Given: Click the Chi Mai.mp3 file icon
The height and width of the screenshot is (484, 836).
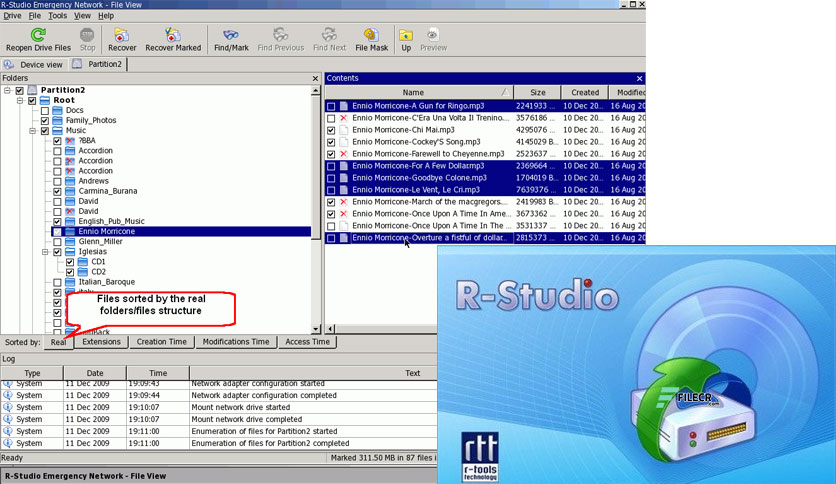Looking at the screenshot, I should (344, 130).
